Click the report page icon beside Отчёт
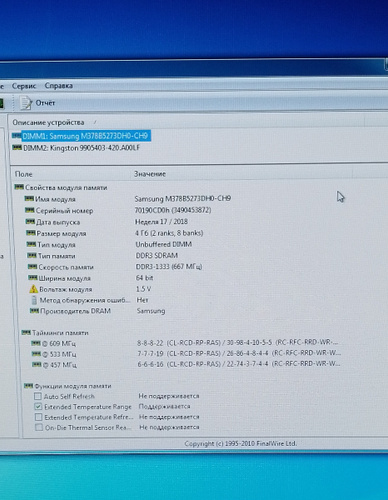 point(26,103)
